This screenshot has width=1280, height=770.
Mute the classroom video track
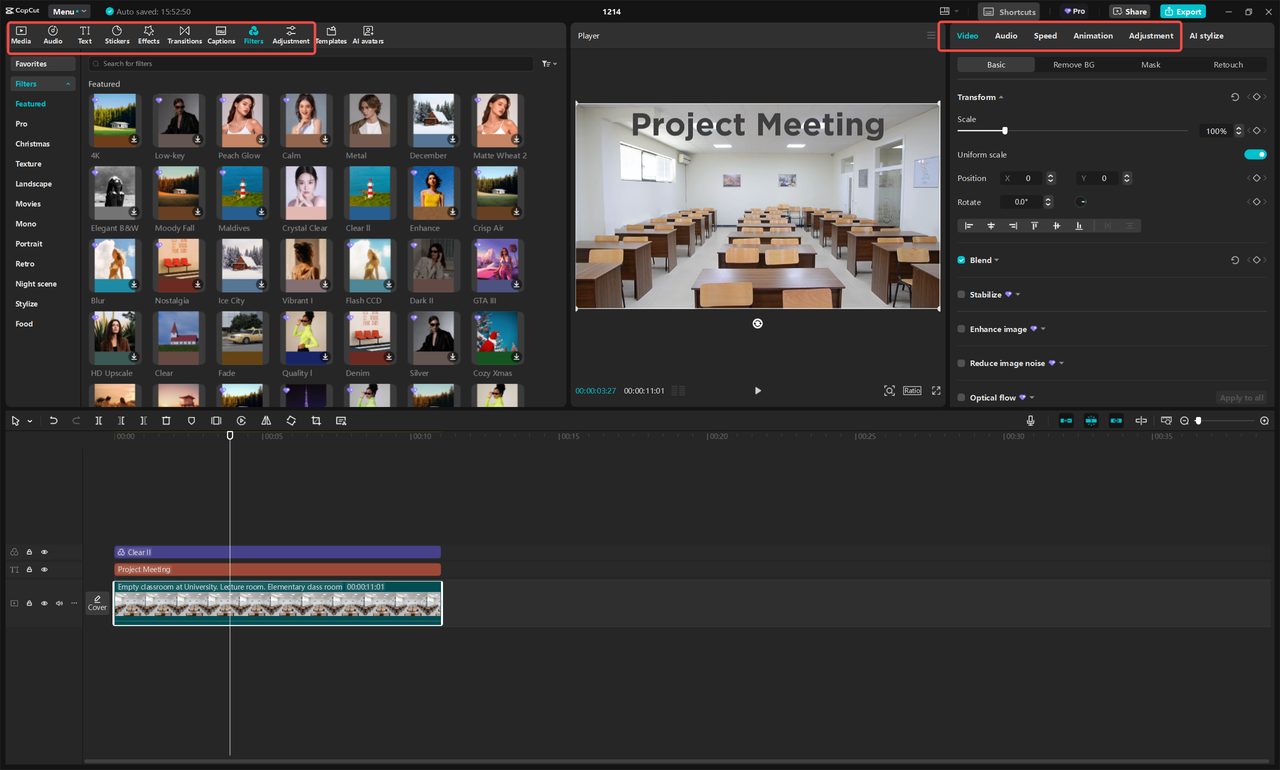58,603
